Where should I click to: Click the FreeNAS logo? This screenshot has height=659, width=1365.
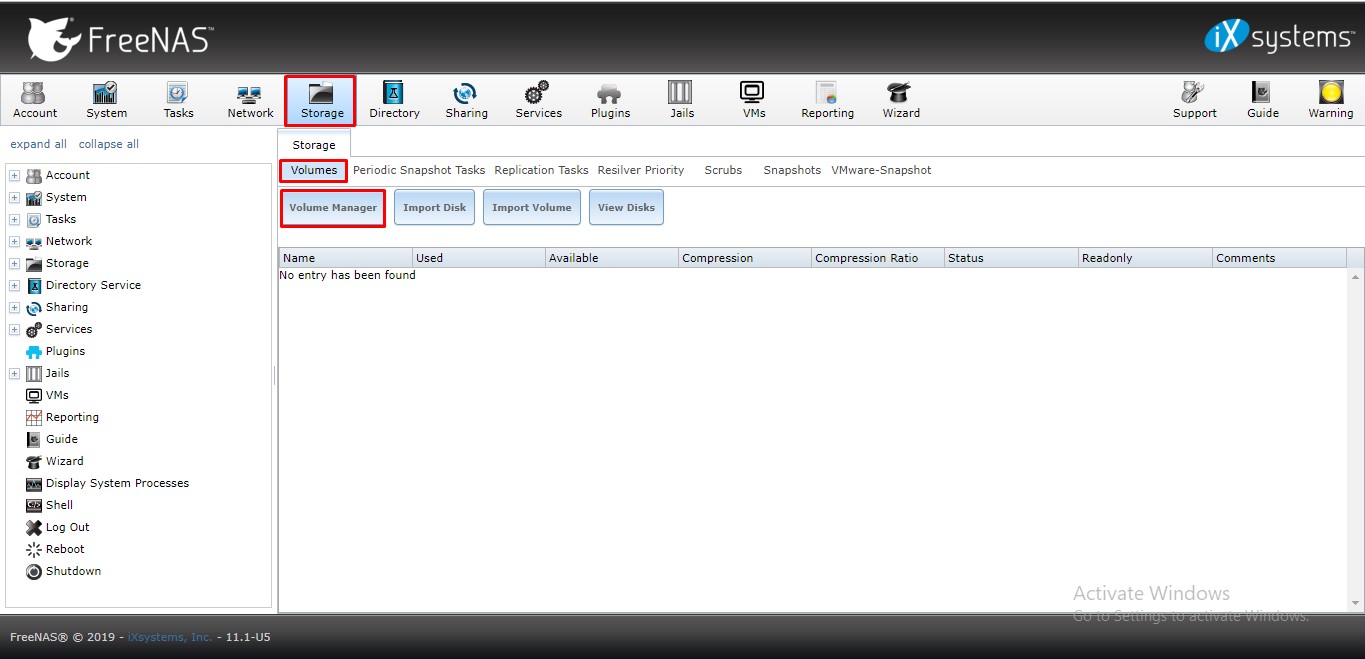pyautogui.click(x=120, y=39)
